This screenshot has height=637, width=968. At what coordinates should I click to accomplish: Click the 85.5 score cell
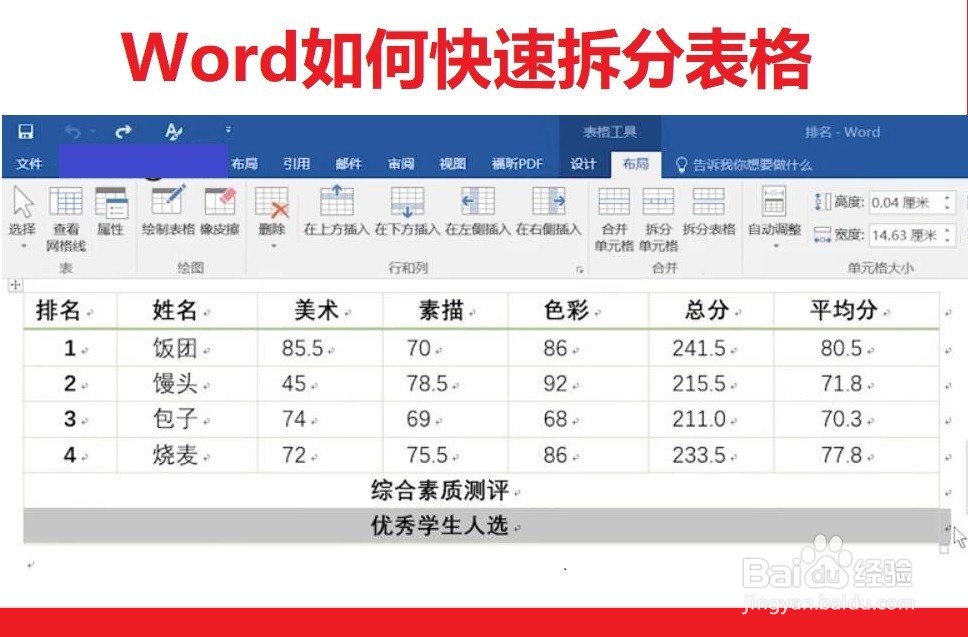(x=320, y=349)
